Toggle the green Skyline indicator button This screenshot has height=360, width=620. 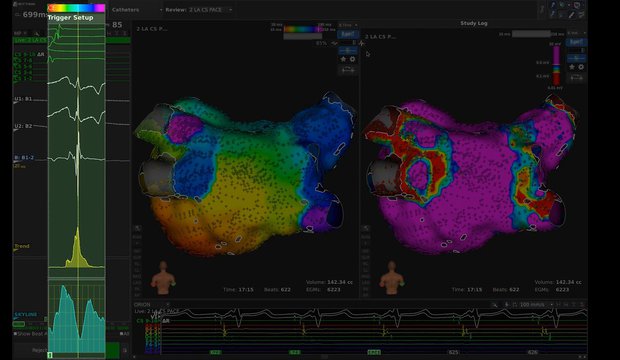(19, 324)
